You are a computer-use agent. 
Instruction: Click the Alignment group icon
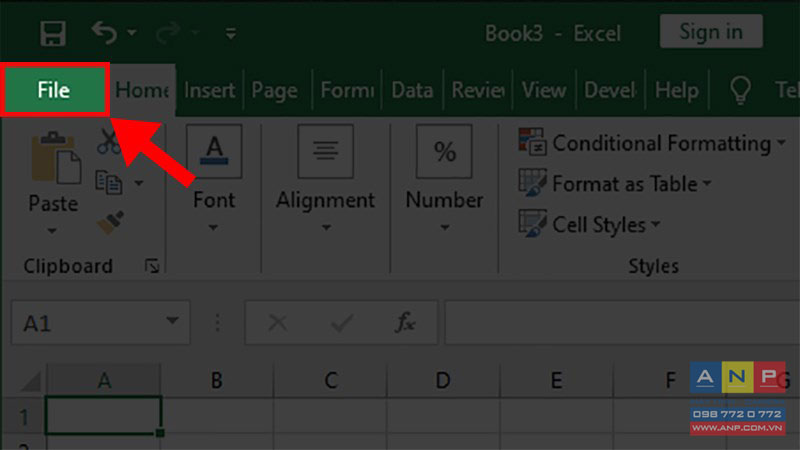(326, 151)
